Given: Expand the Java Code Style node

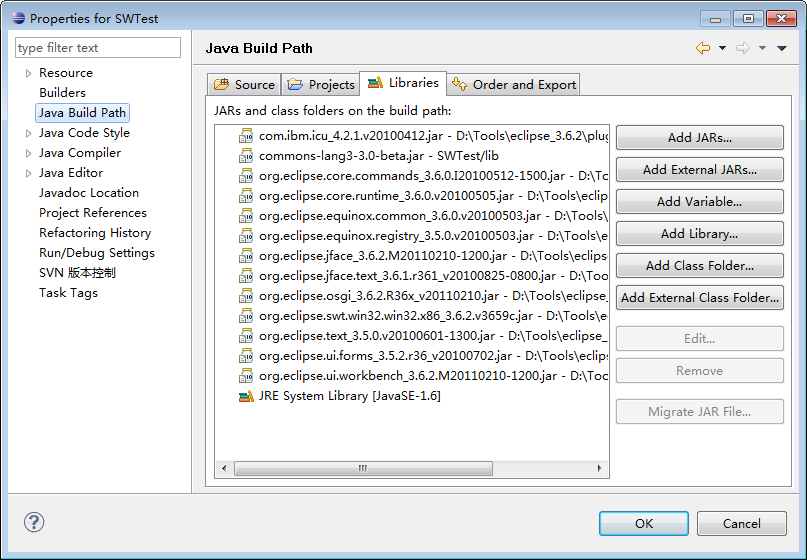Looking at the screenshot, I should pos(28,133).
